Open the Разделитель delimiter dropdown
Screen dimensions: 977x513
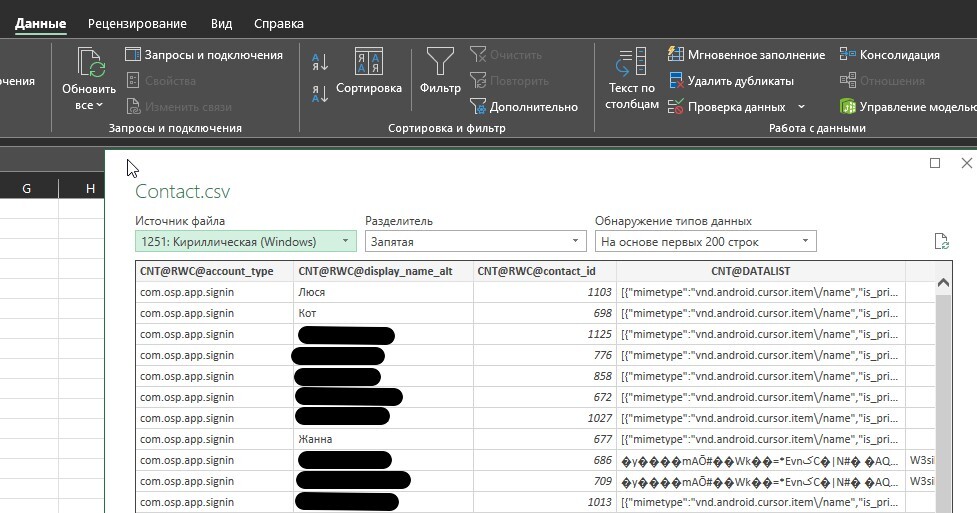tap(475, 241)
